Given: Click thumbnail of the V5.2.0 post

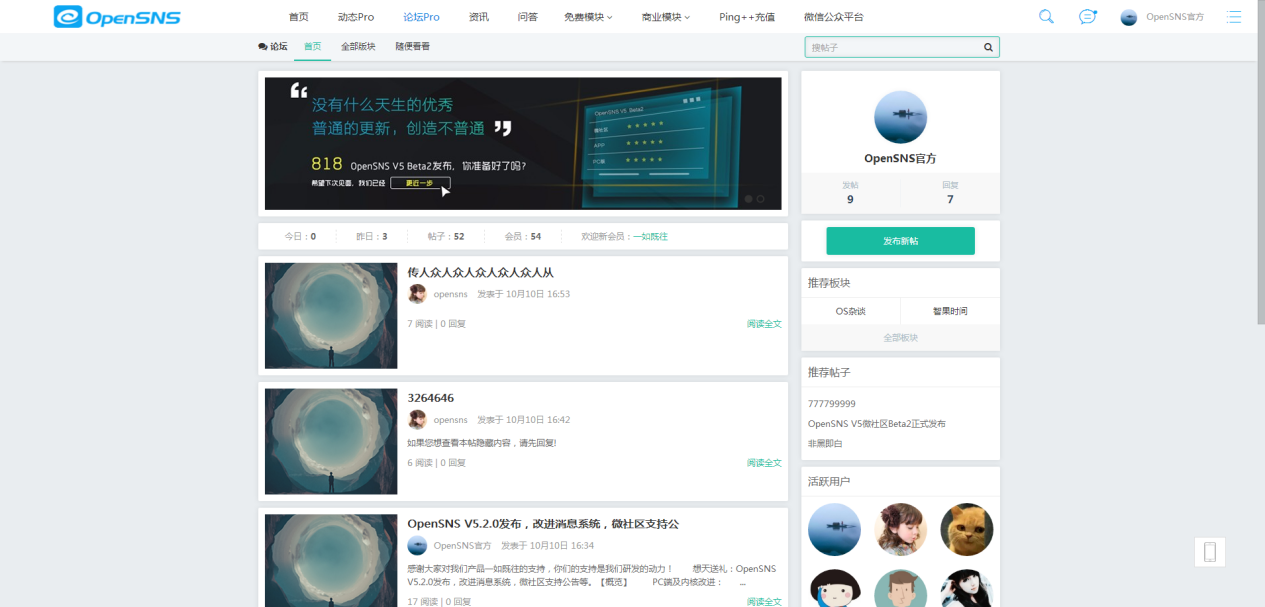Looking at the screenshot, I should coord(331,560).
